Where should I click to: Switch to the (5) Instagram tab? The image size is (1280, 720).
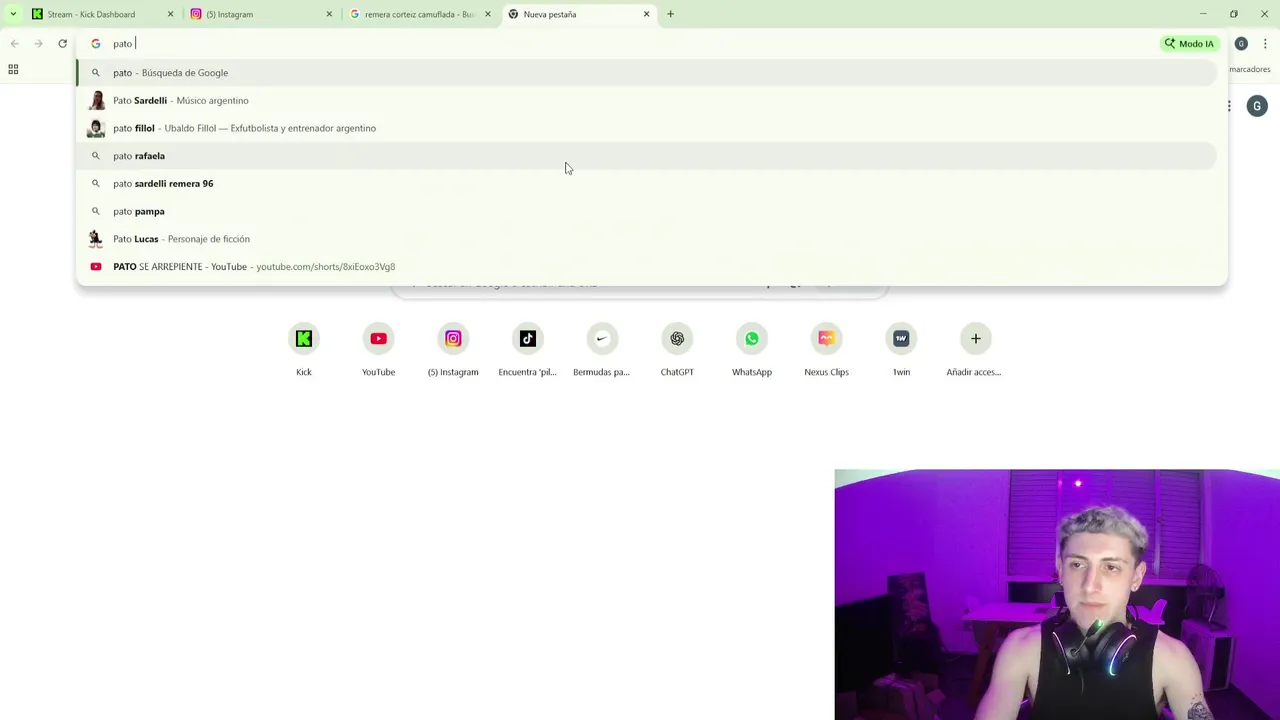pyautogui.click(x=262, y=14)
